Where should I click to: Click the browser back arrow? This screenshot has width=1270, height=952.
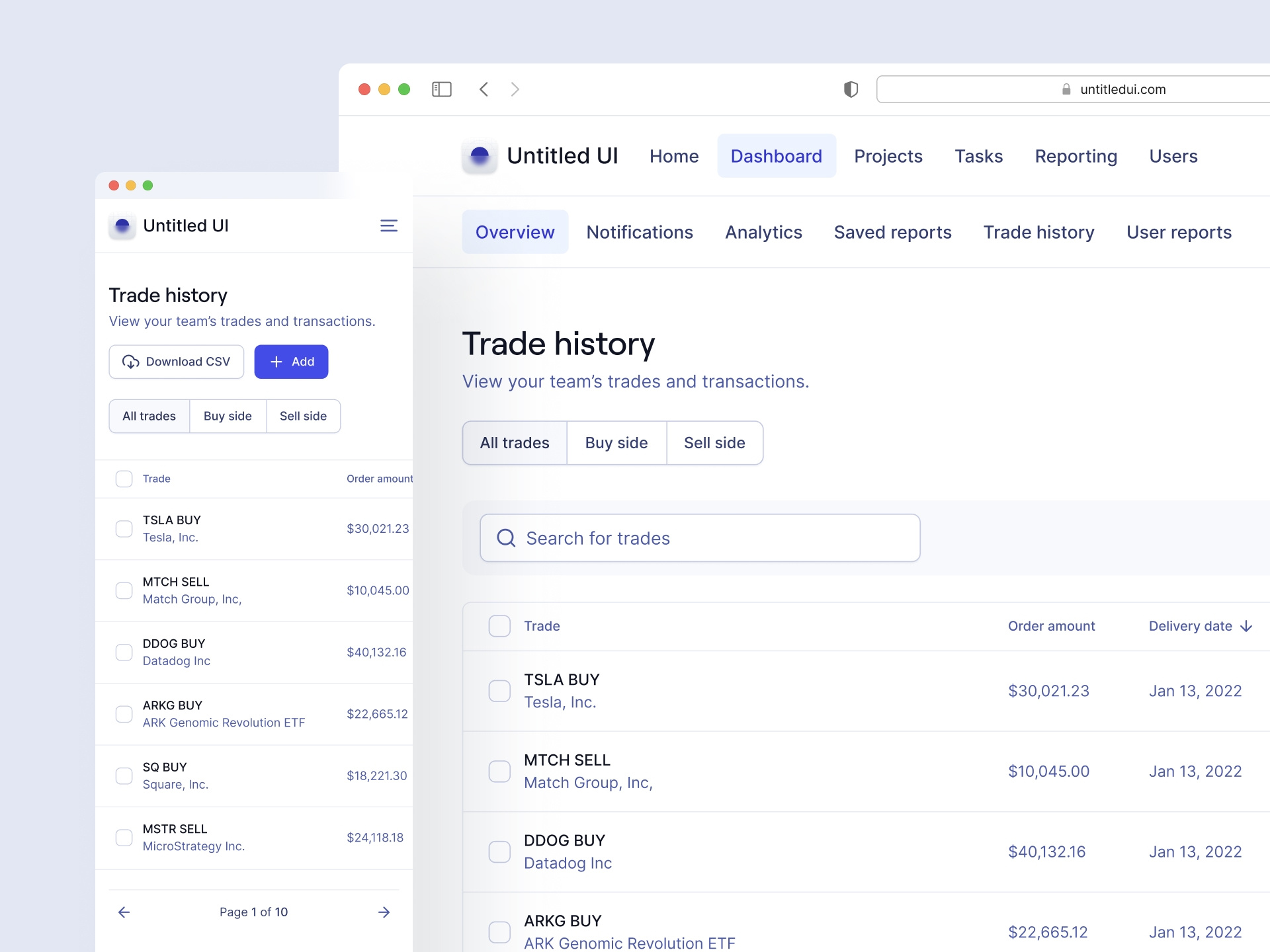484,89
